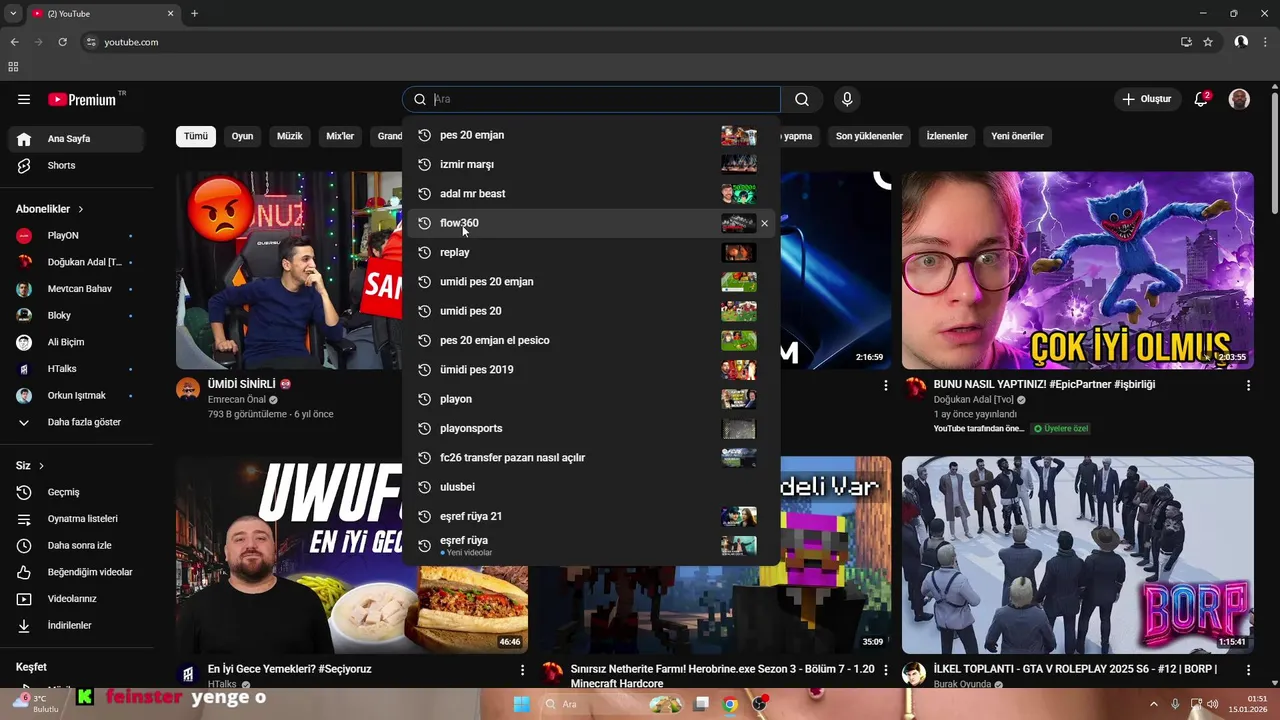
Task: Open the account avatar menu
Action: click(x=1239, y=99)
